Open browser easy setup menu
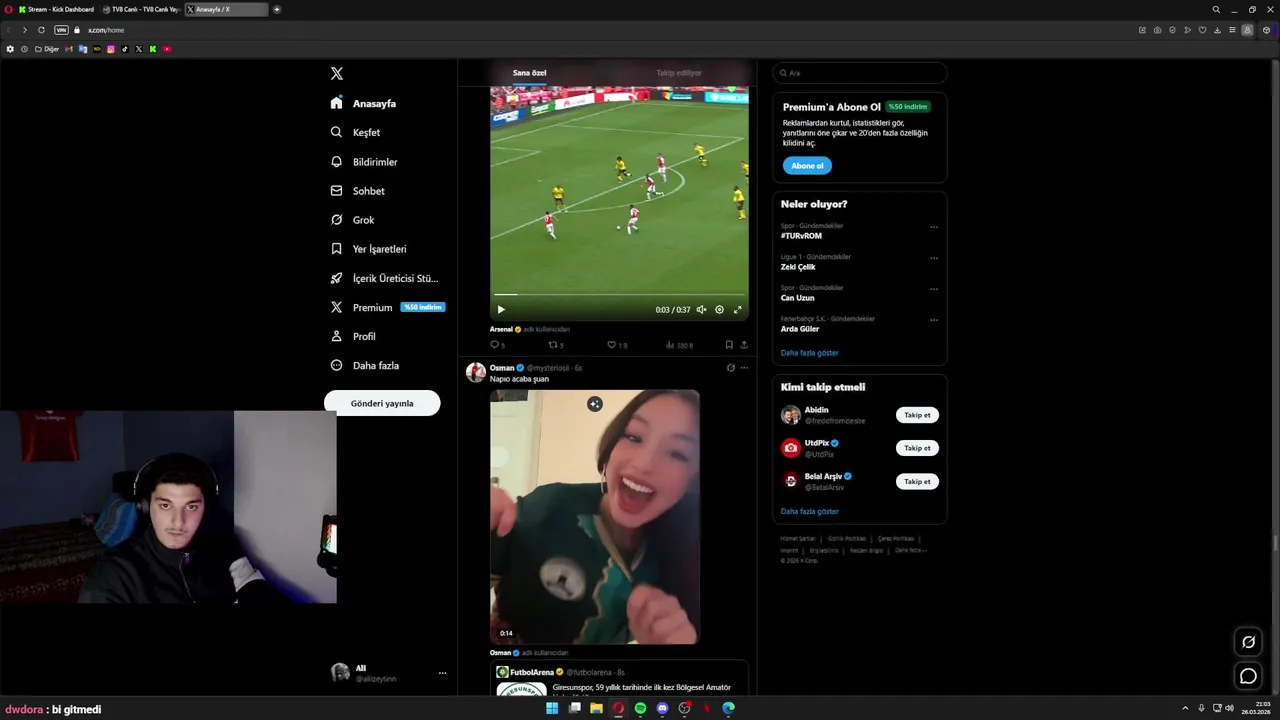The image size is (1280, 720). 1232,30
